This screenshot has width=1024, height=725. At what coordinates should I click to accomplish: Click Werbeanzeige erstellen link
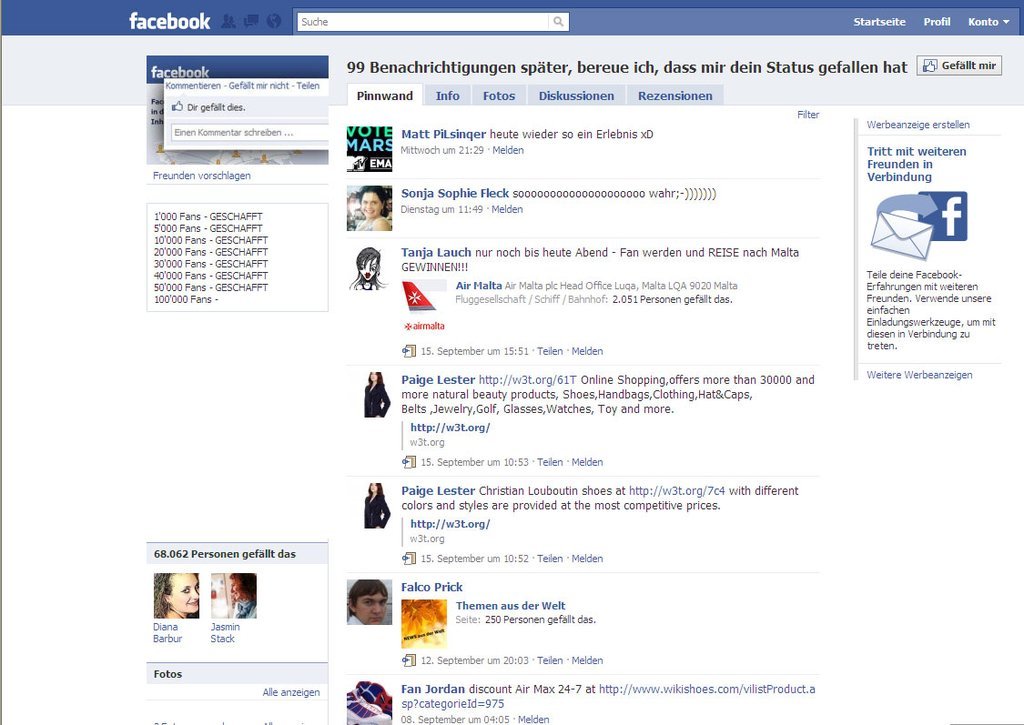[918, 125]
